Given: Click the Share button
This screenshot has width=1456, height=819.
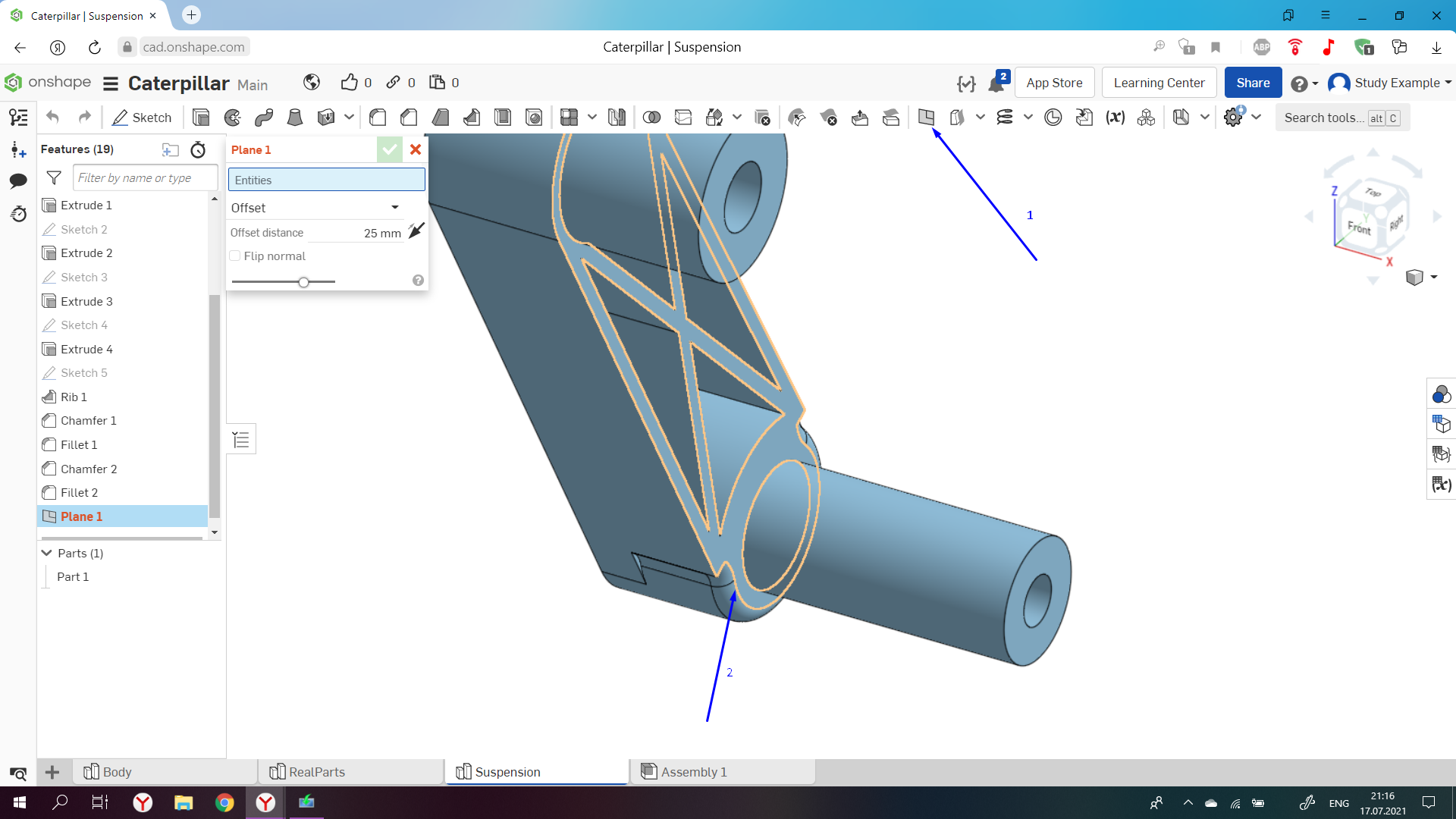Looking at the screenshot, I should (1253, 83).
